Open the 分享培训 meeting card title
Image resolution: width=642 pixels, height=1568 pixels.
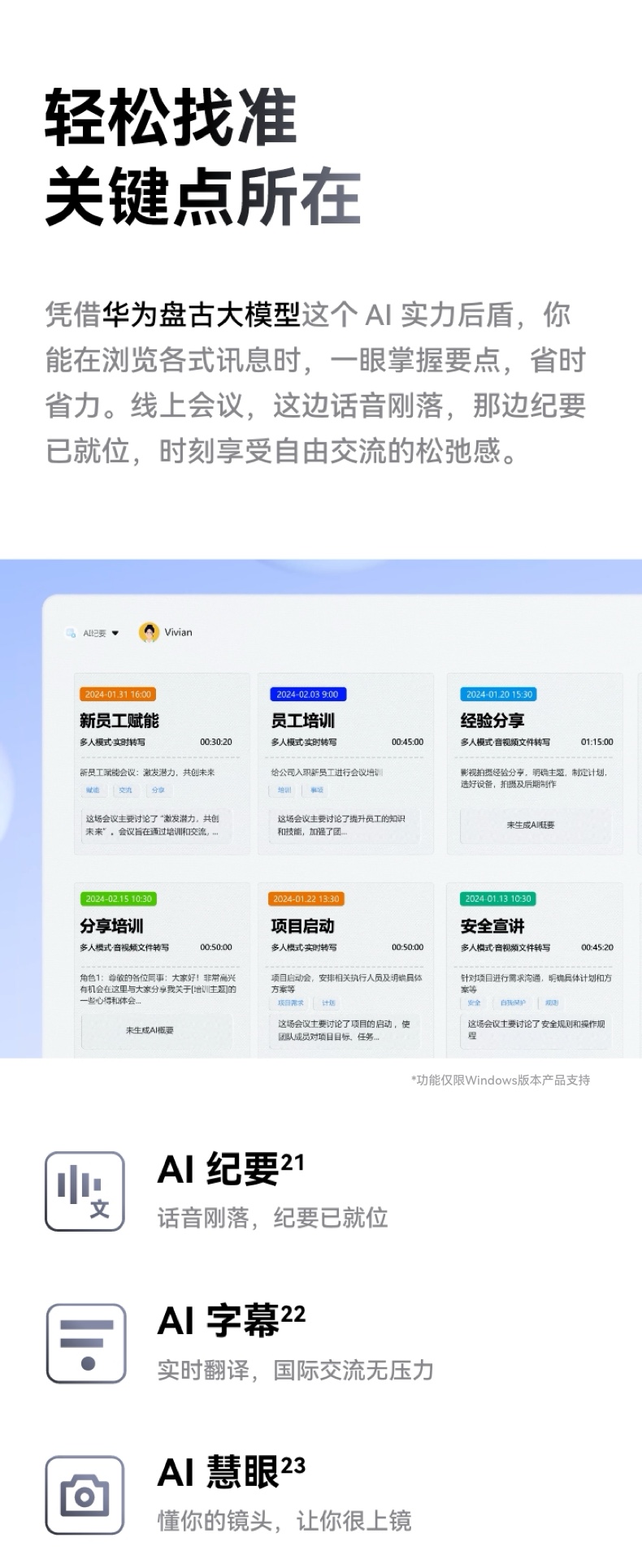pos(111,925)
